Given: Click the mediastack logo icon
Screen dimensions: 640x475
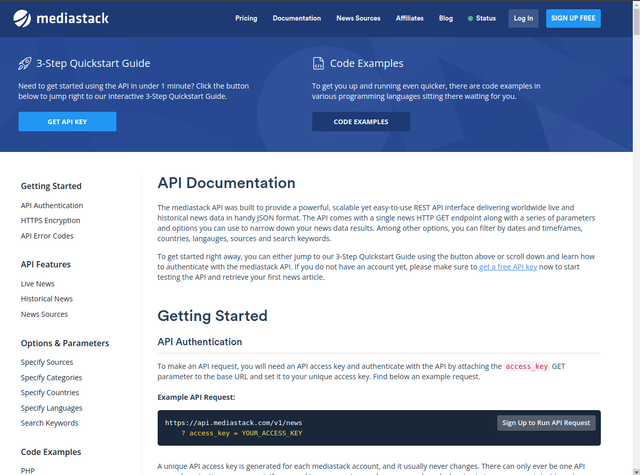Looking at the screenshot, I should [x=22, y=18].
